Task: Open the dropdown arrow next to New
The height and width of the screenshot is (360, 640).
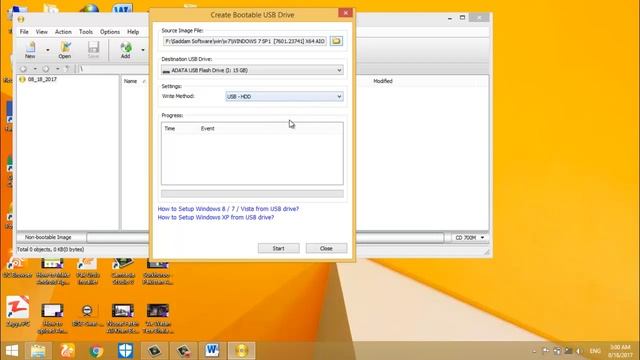Action: click(x=48, y=50)
